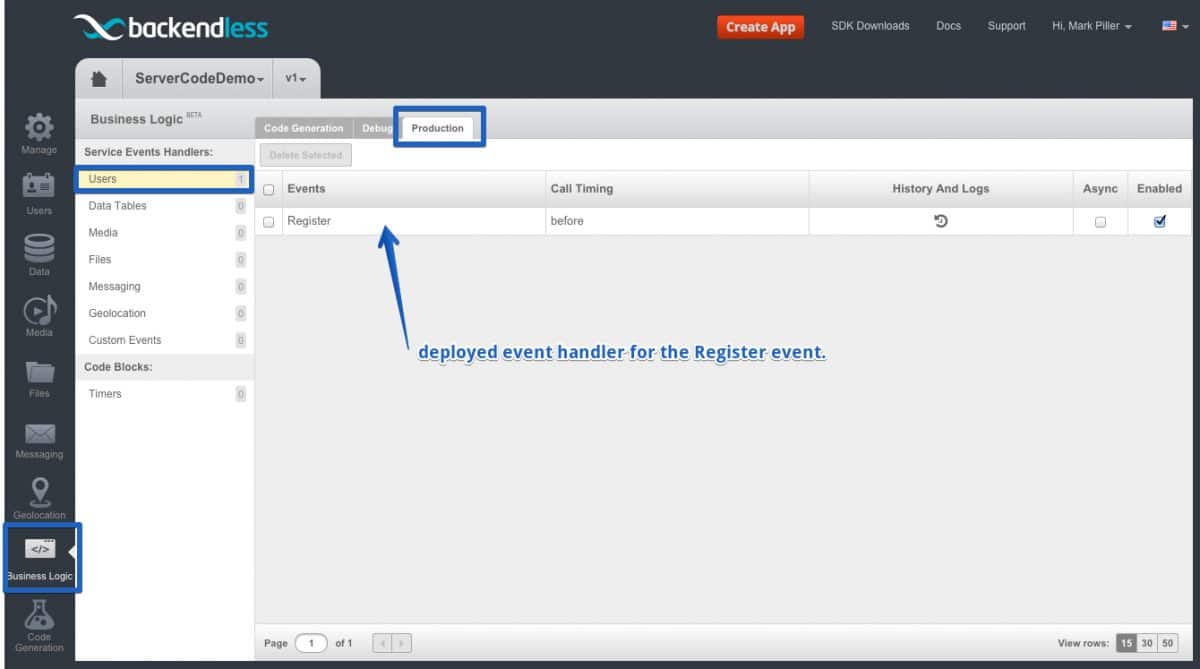
Task: Click the Register event name cell
Action: (412, 221)
